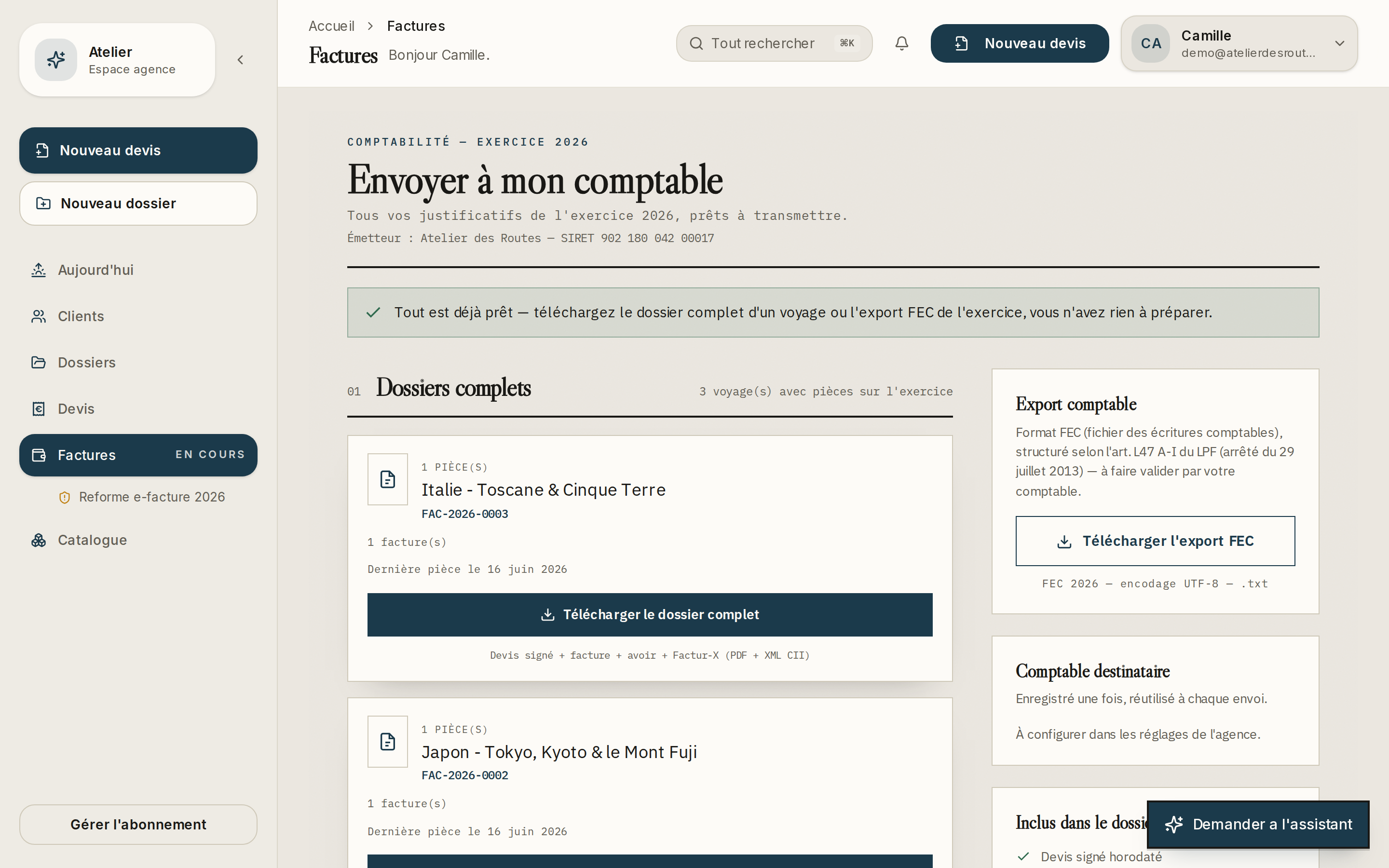Open Reforme e-facture 2026 sub-item
1389x868 pixels.
151,497
